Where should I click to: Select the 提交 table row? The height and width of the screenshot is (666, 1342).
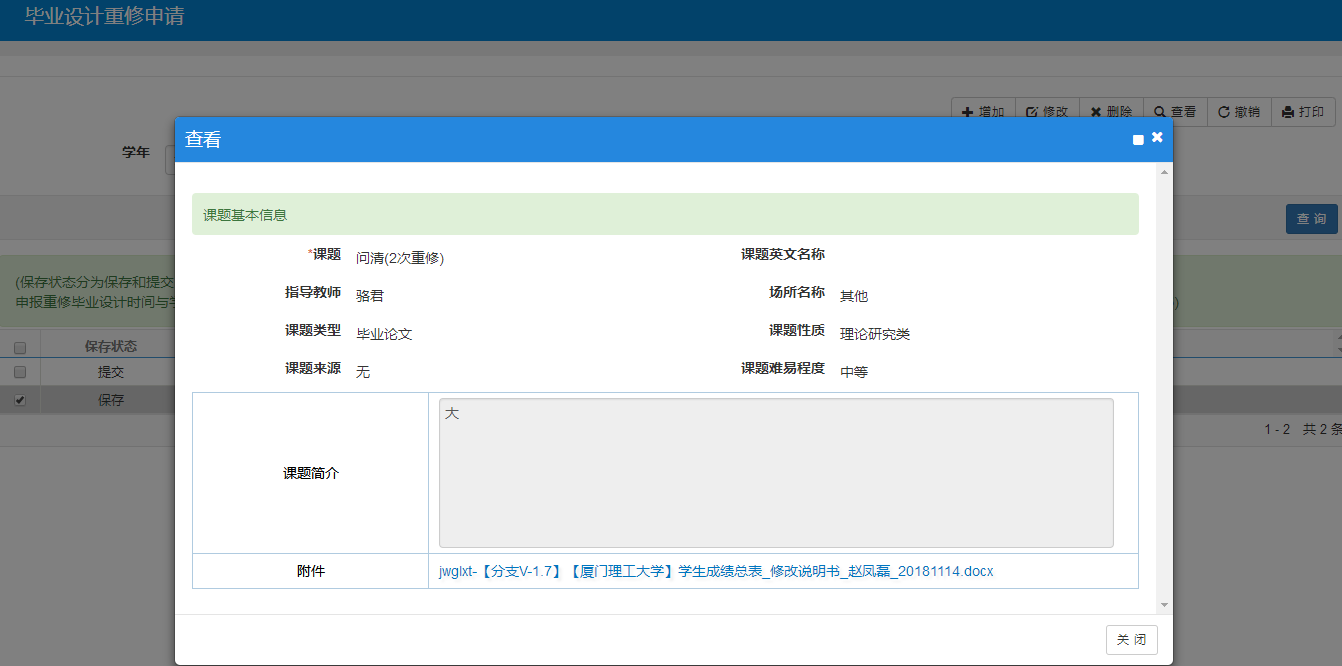click(110, 372)
